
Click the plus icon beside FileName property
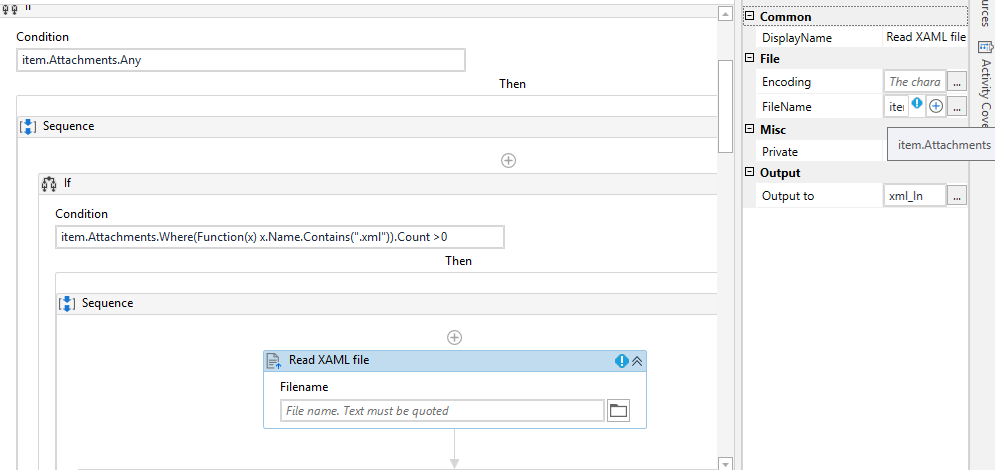coord(936,106)
